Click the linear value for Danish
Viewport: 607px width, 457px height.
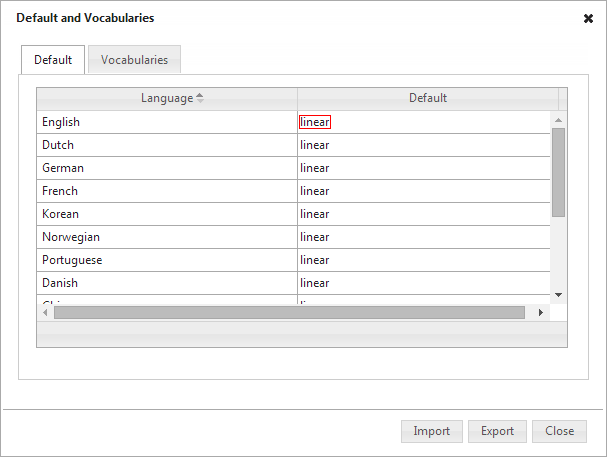coord(314,283)
